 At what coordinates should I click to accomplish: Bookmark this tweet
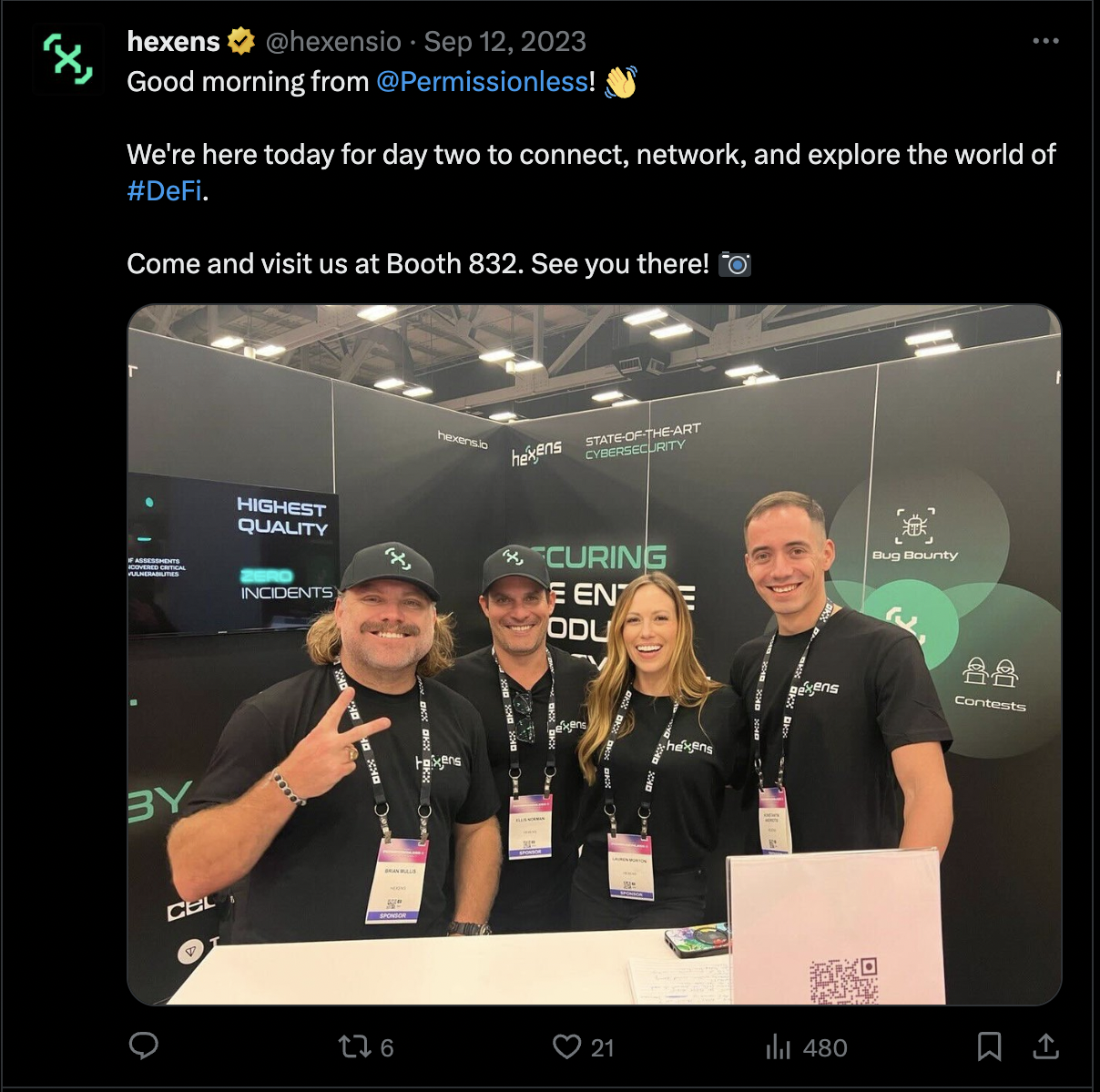tap(989, 1046)
